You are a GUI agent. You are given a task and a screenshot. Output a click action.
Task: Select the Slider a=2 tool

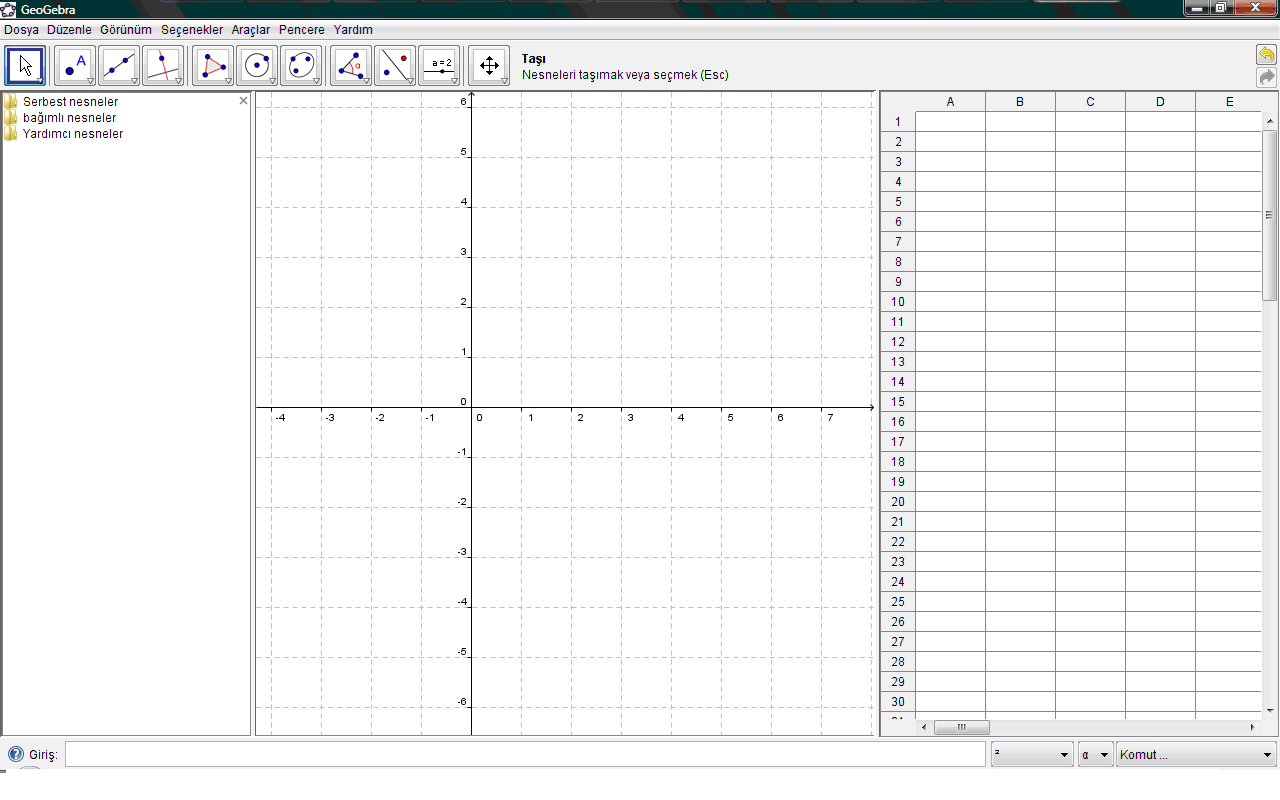(x=438, y=66)
